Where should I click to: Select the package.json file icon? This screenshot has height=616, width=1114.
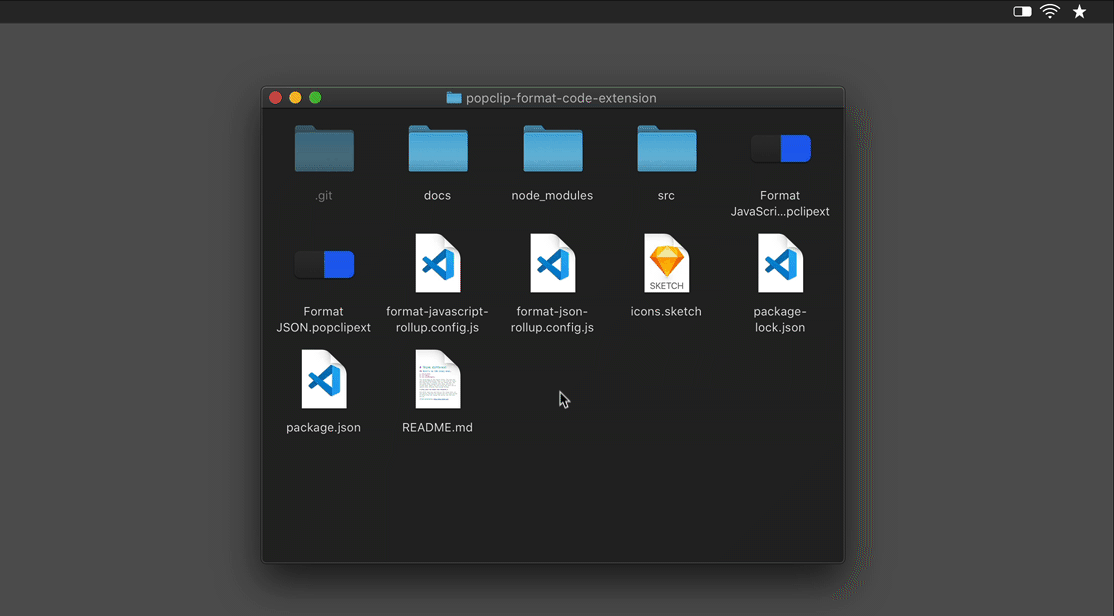click(324, 379)
